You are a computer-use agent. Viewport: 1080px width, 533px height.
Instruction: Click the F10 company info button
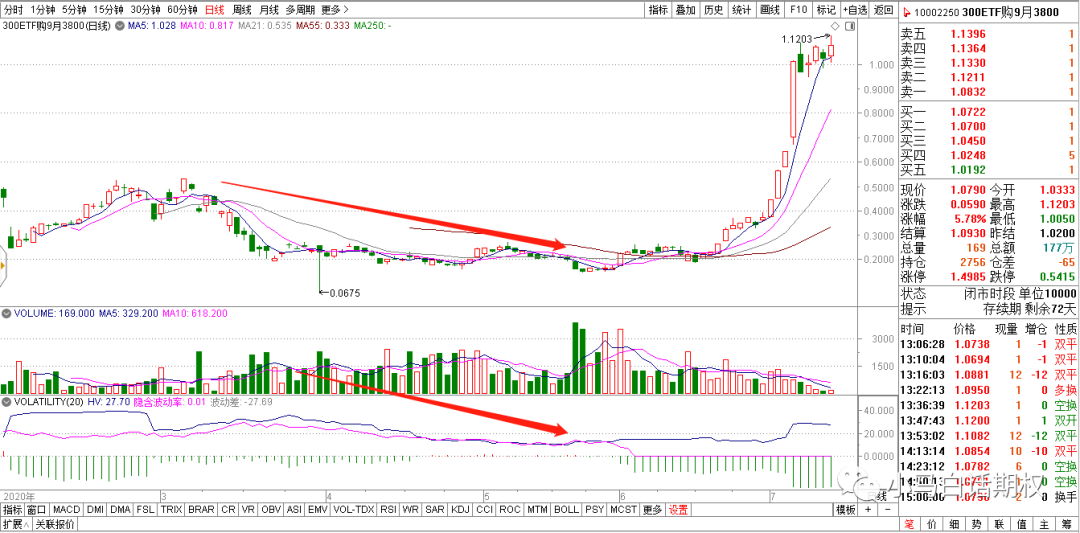(798, 9)
